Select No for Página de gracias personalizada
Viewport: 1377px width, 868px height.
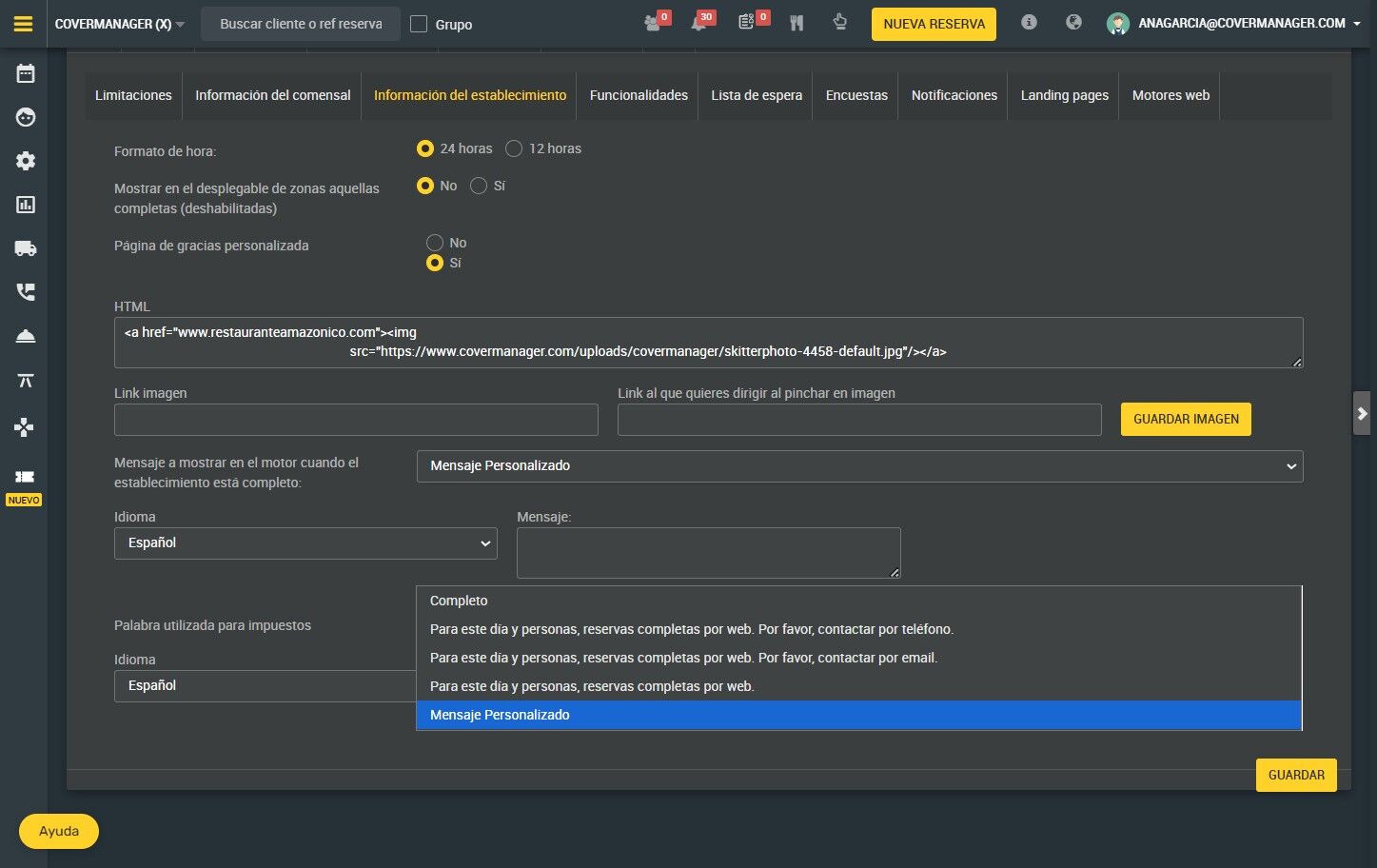435,243
